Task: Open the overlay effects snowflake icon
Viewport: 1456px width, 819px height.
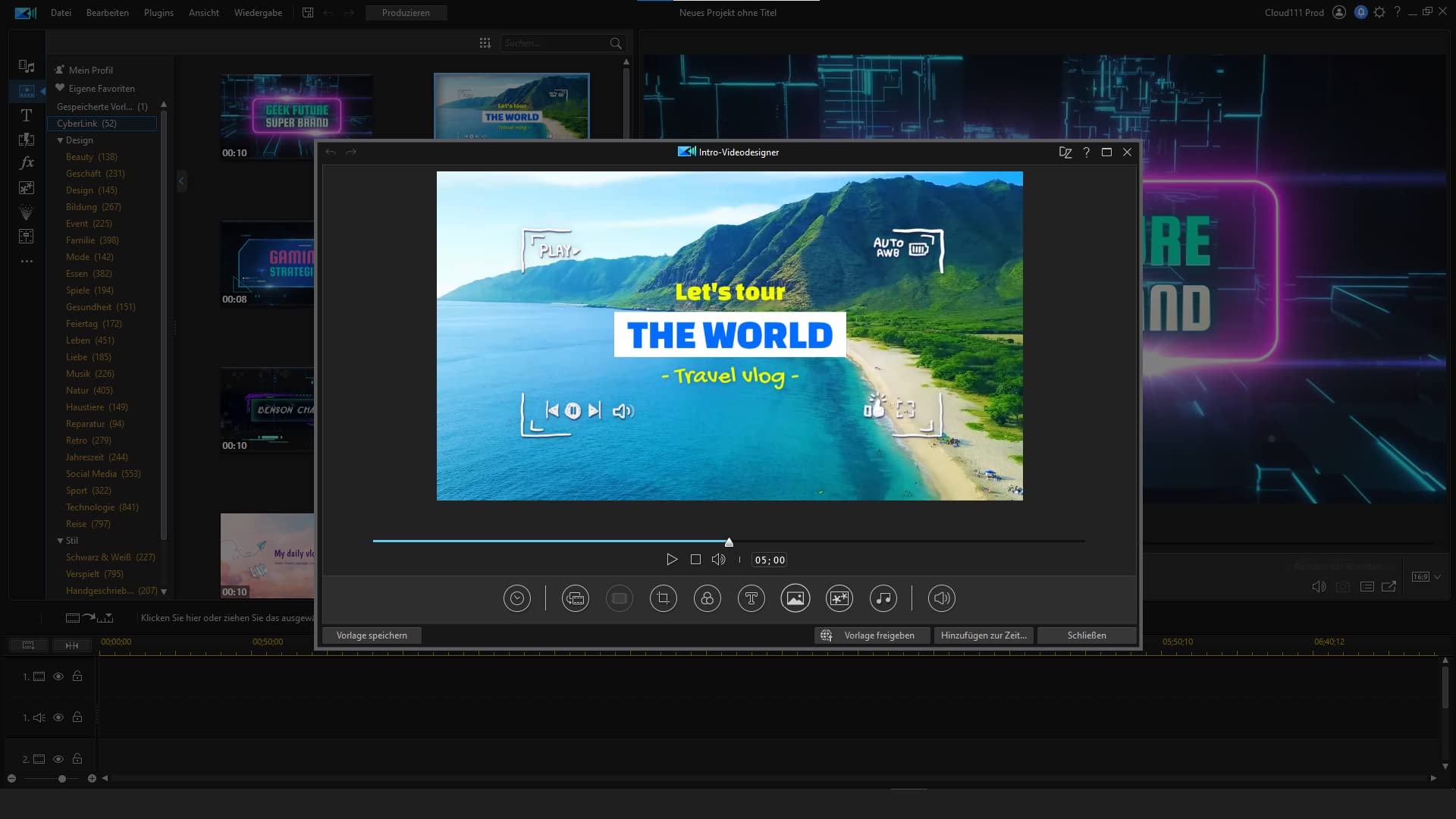Action: [839, 598]
